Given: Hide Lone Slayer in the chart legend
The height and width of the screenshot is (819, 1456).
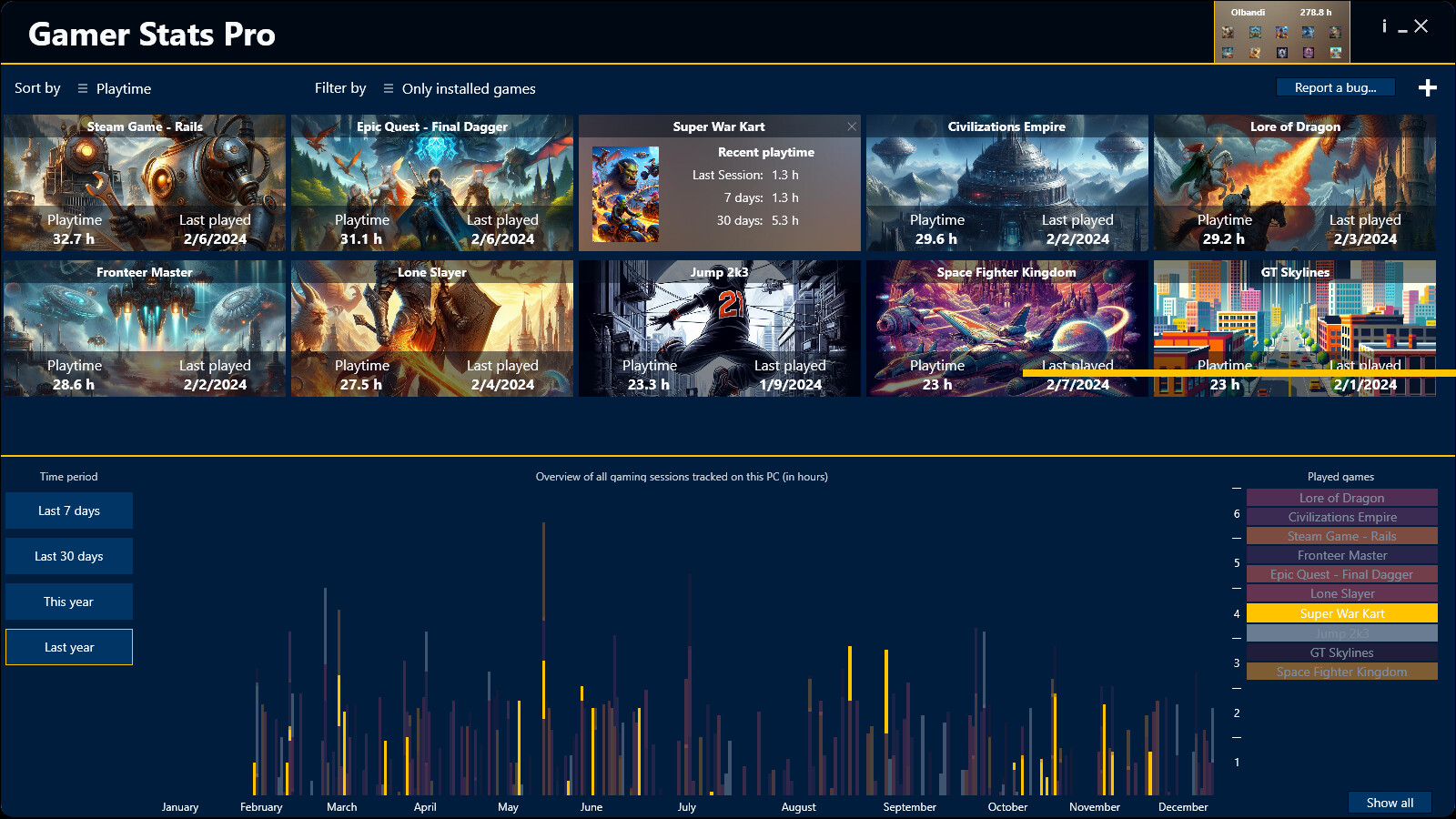Looking at the screenshot, I should 1341,593.
